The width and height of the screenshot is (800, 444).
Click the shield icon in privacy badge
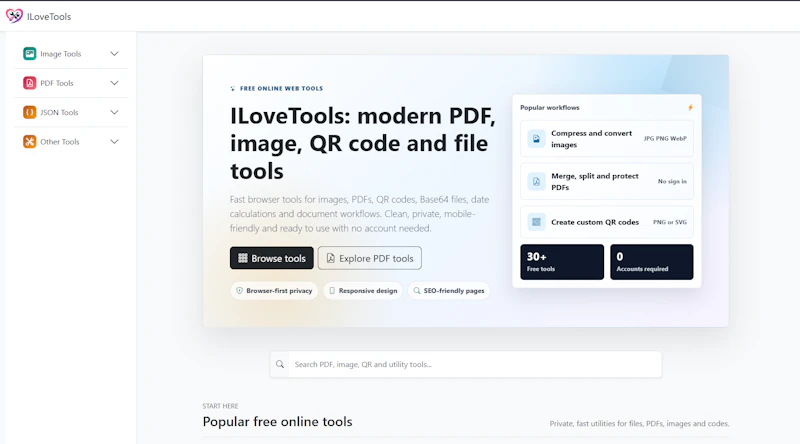point(239,291)
